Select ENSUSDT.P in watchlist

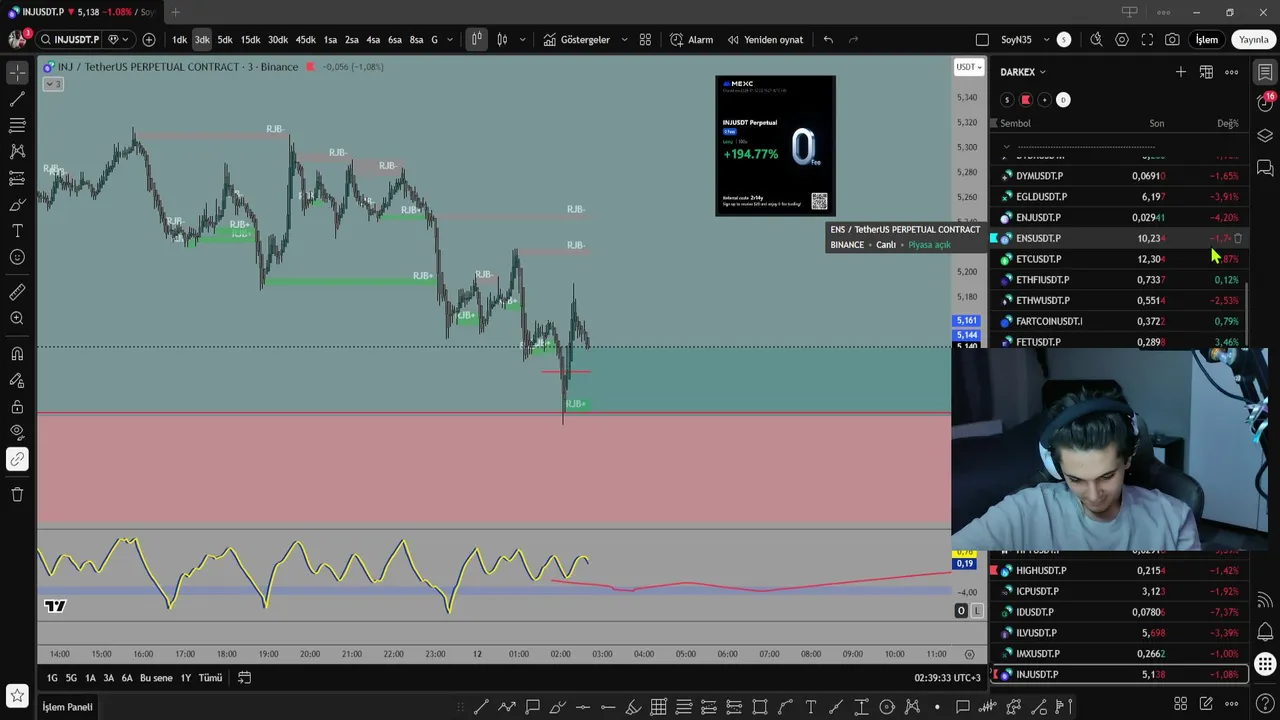click(x=1119, y=238)
